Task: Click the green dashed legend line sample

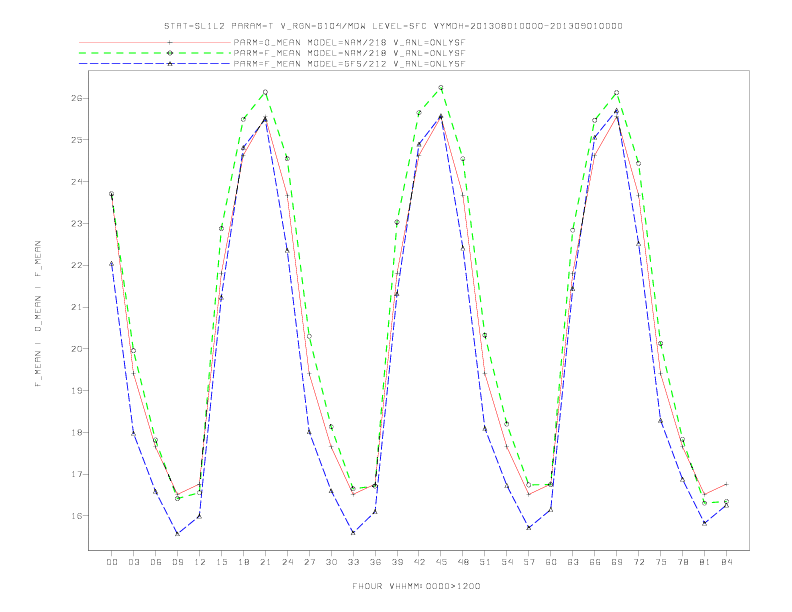Action: coord(155,53)
